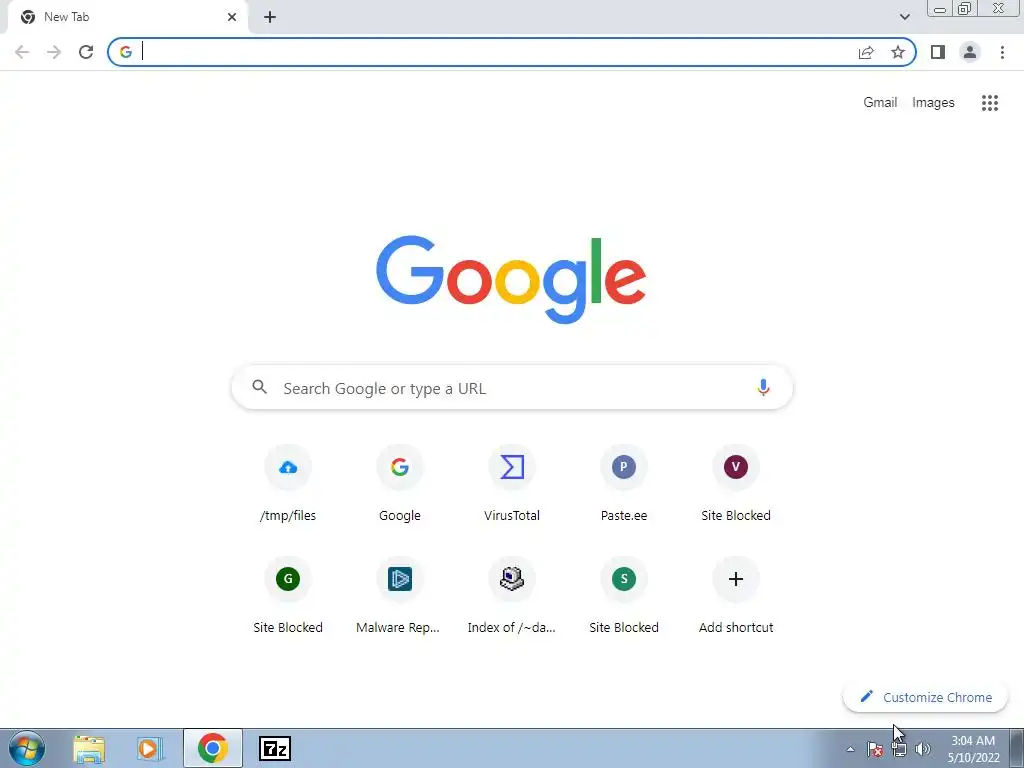Open the Action Center flag icon

tap(875, 749)
